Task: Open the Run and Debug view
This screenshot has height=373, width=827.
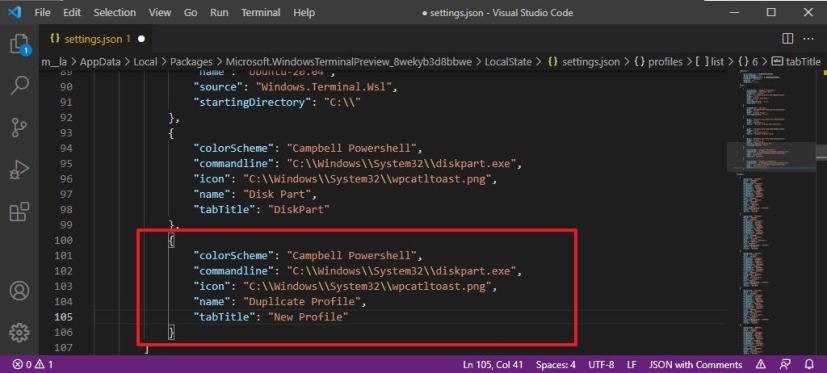Action: click(x=19, y=170)
